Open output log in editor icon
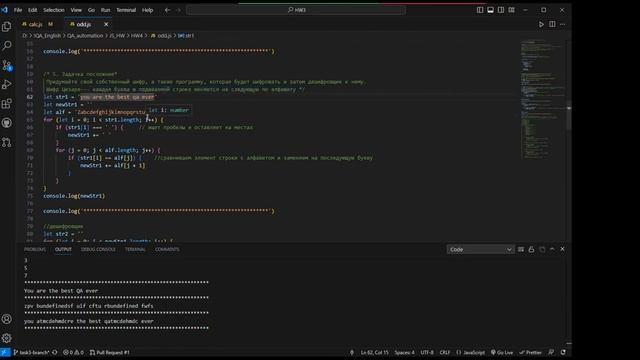Screen dimensions: 640x360 (542, 249)
